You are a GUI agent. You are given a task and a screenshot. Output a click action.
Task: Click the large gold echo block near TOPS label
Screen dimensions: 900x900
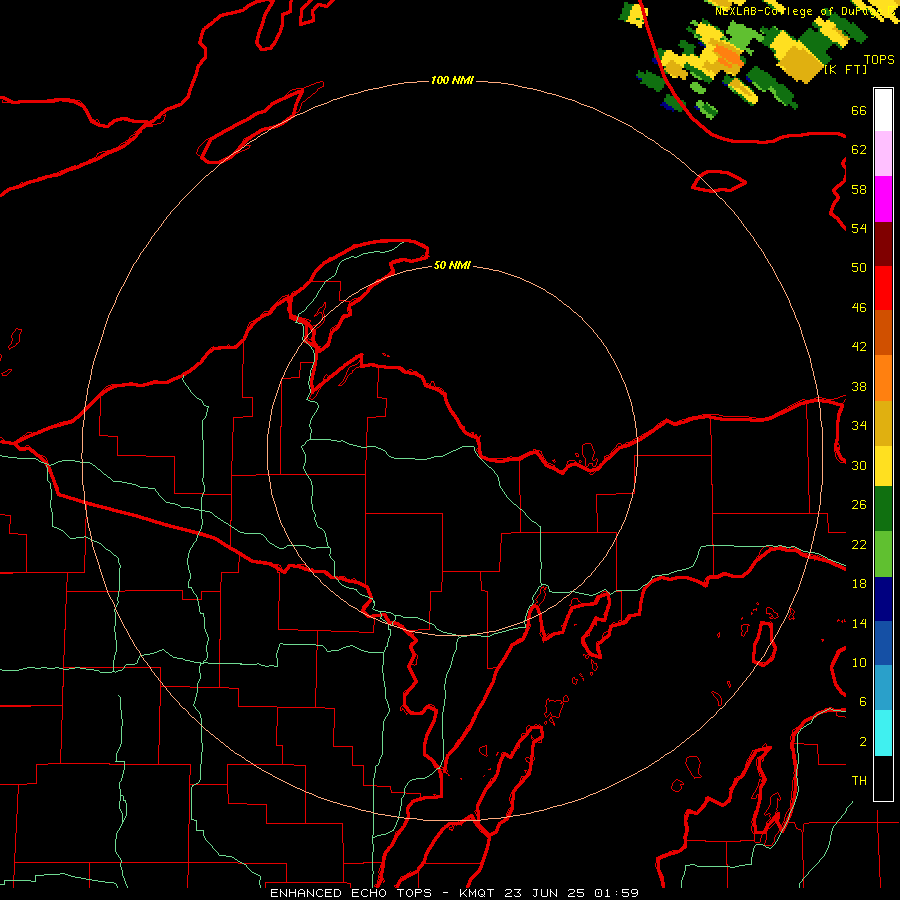tap(801, 62)
